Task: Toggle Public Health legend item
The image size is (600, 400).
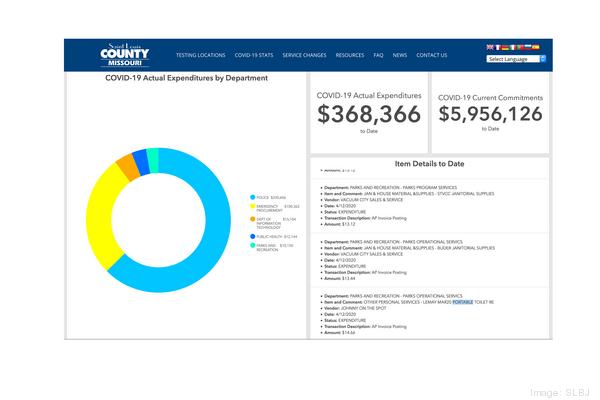Action: click(270, 236)
